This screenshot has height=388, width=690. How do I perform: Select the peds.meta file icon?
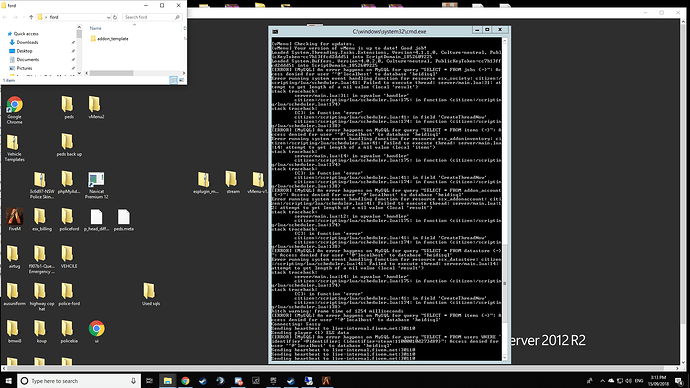[124, 220]
